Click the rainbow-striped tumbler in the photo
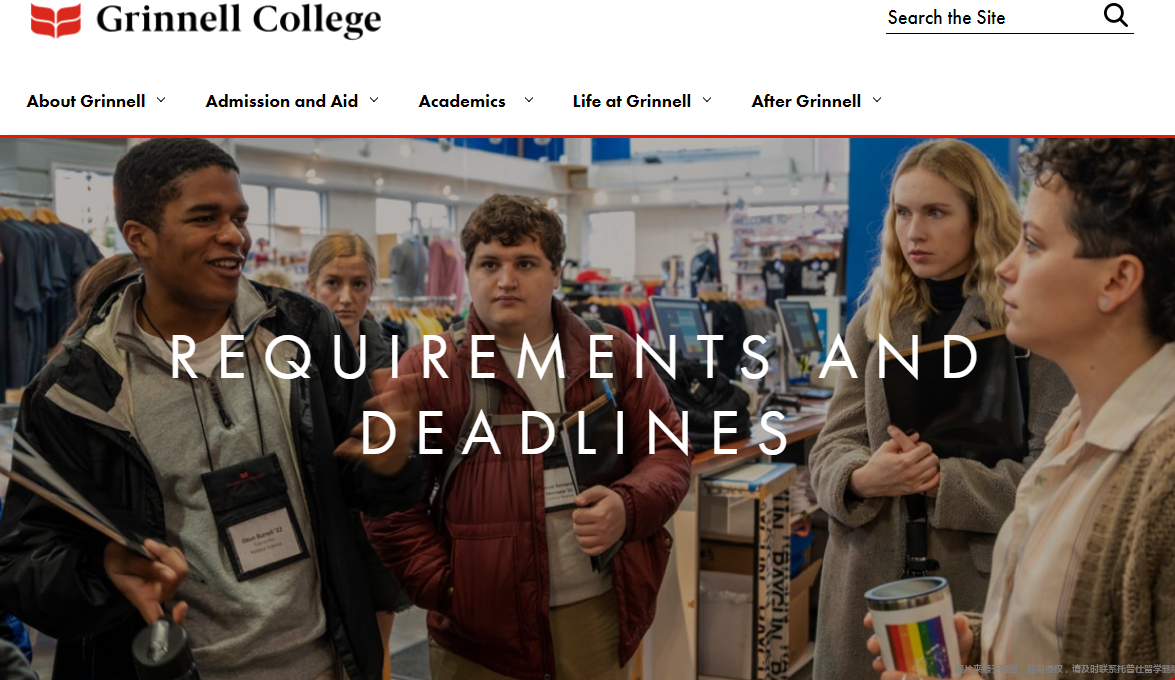 click(912, 628)
